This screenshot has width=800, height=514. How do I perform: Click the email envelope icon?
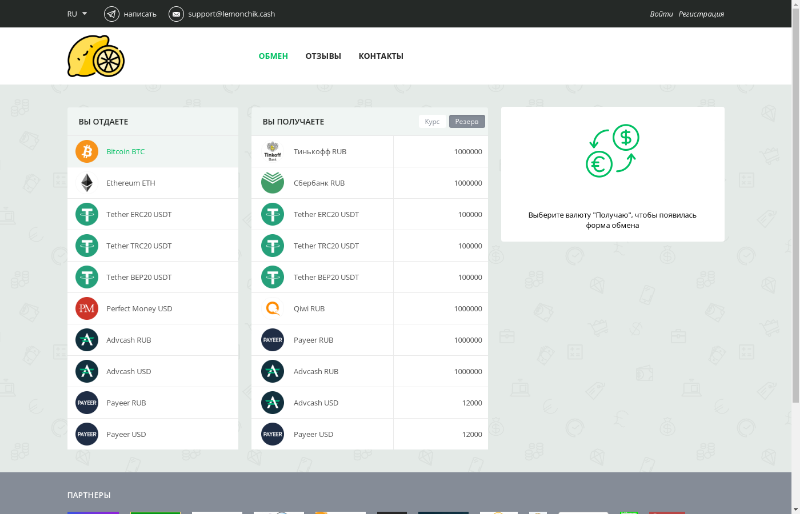[x=176, y=14]
